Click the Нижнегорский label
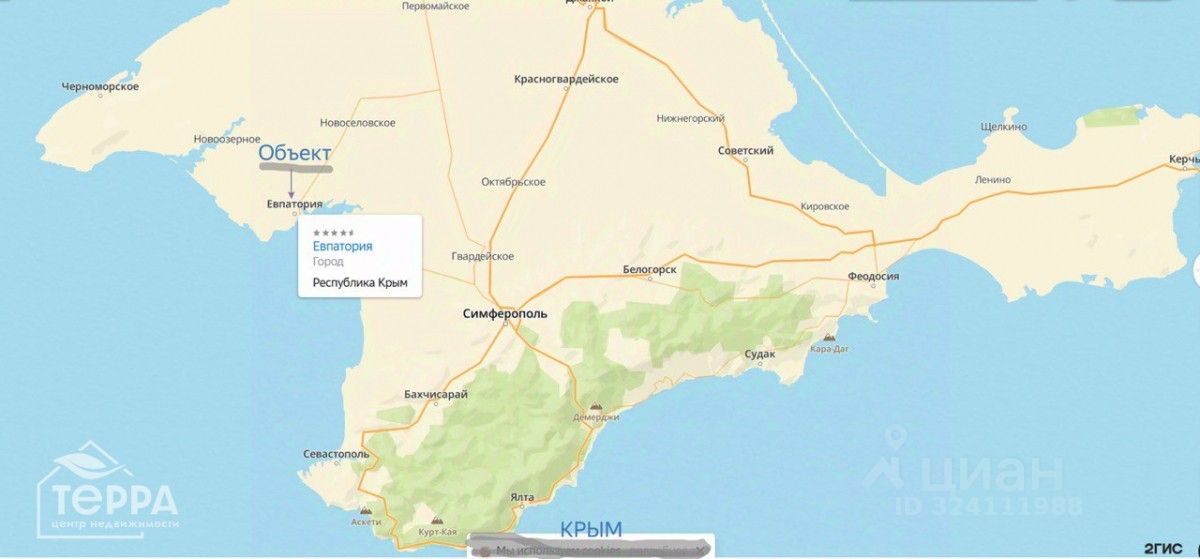 [690, 118]
